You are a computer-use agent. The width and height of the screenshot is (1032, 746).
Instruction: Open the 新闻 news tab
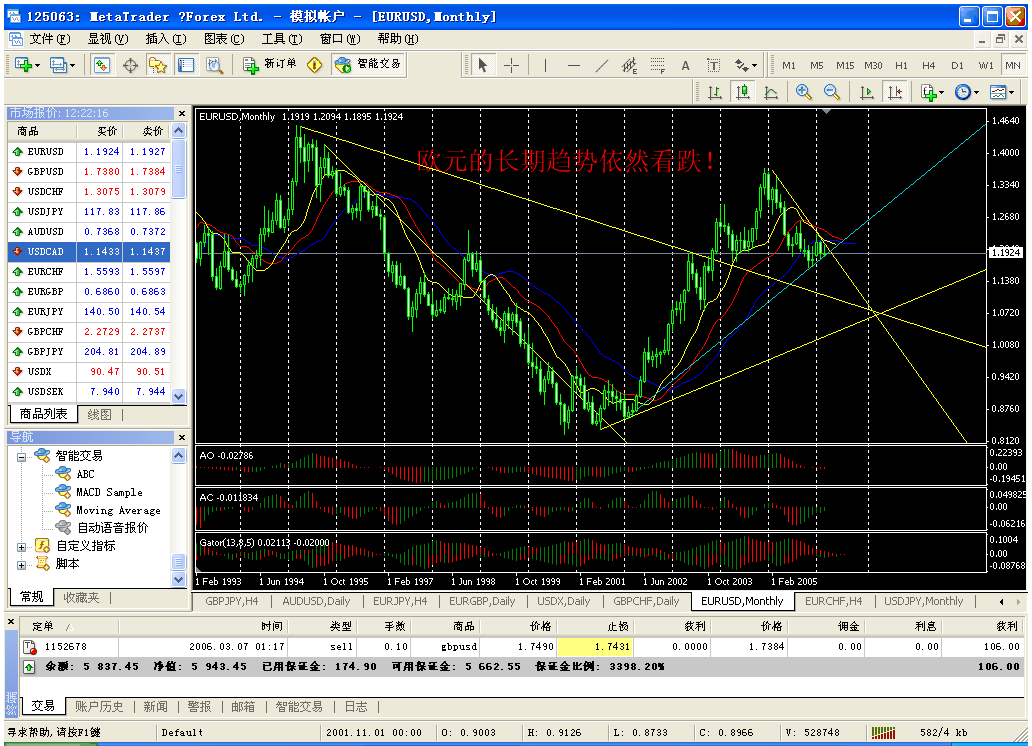pos(155,706)
